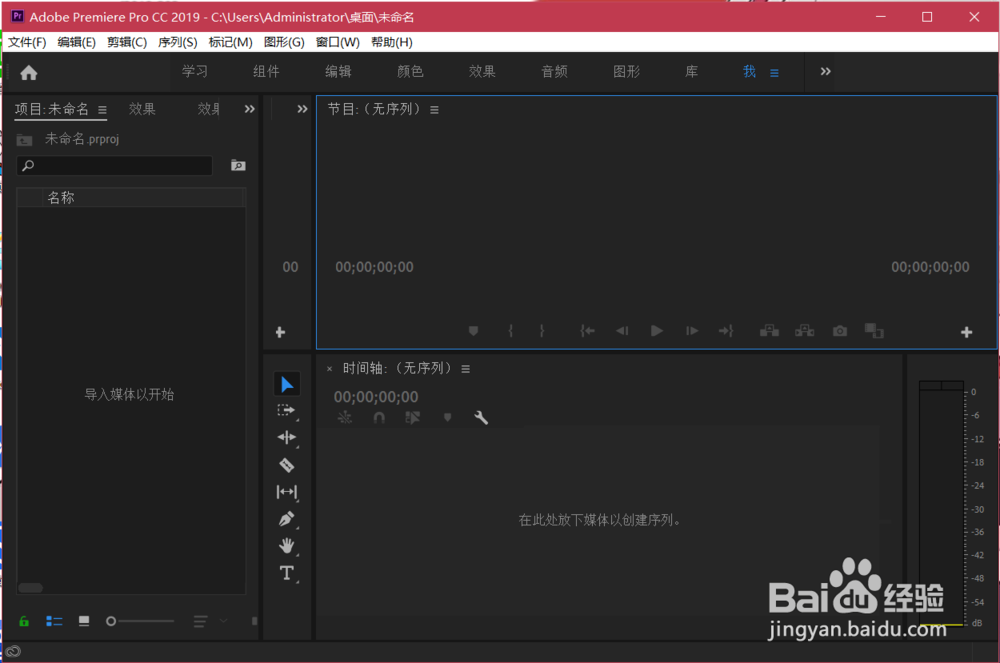Click the Add Marker button in program monitor
Viewport: 1000px width, 663px height.
(x=473, y=331)
